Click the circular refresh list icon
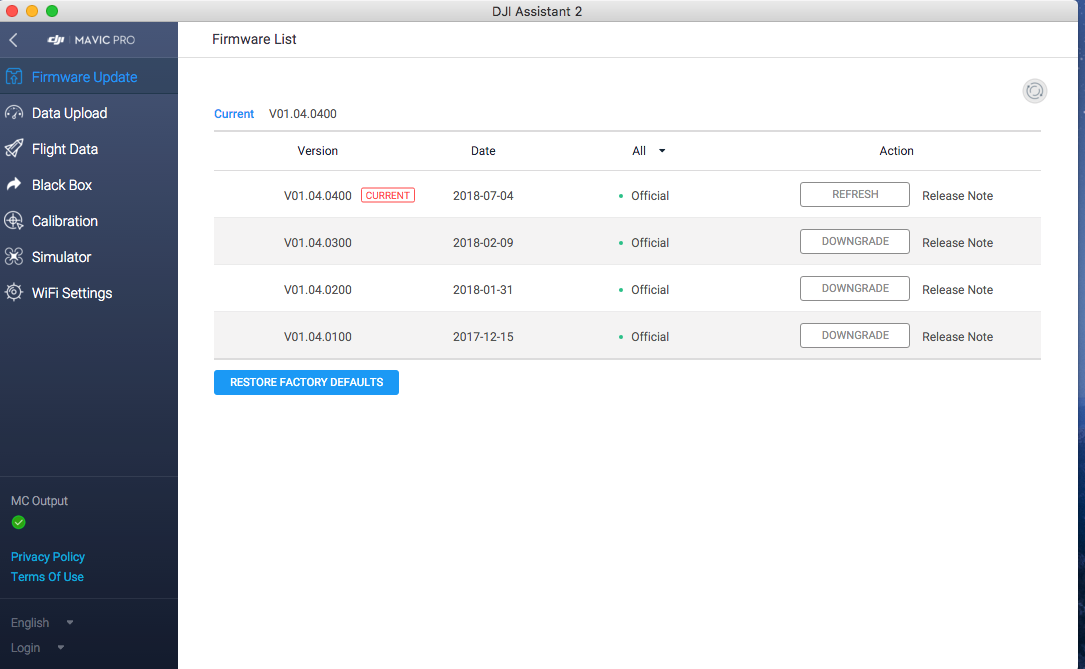 click(1034, 91)
